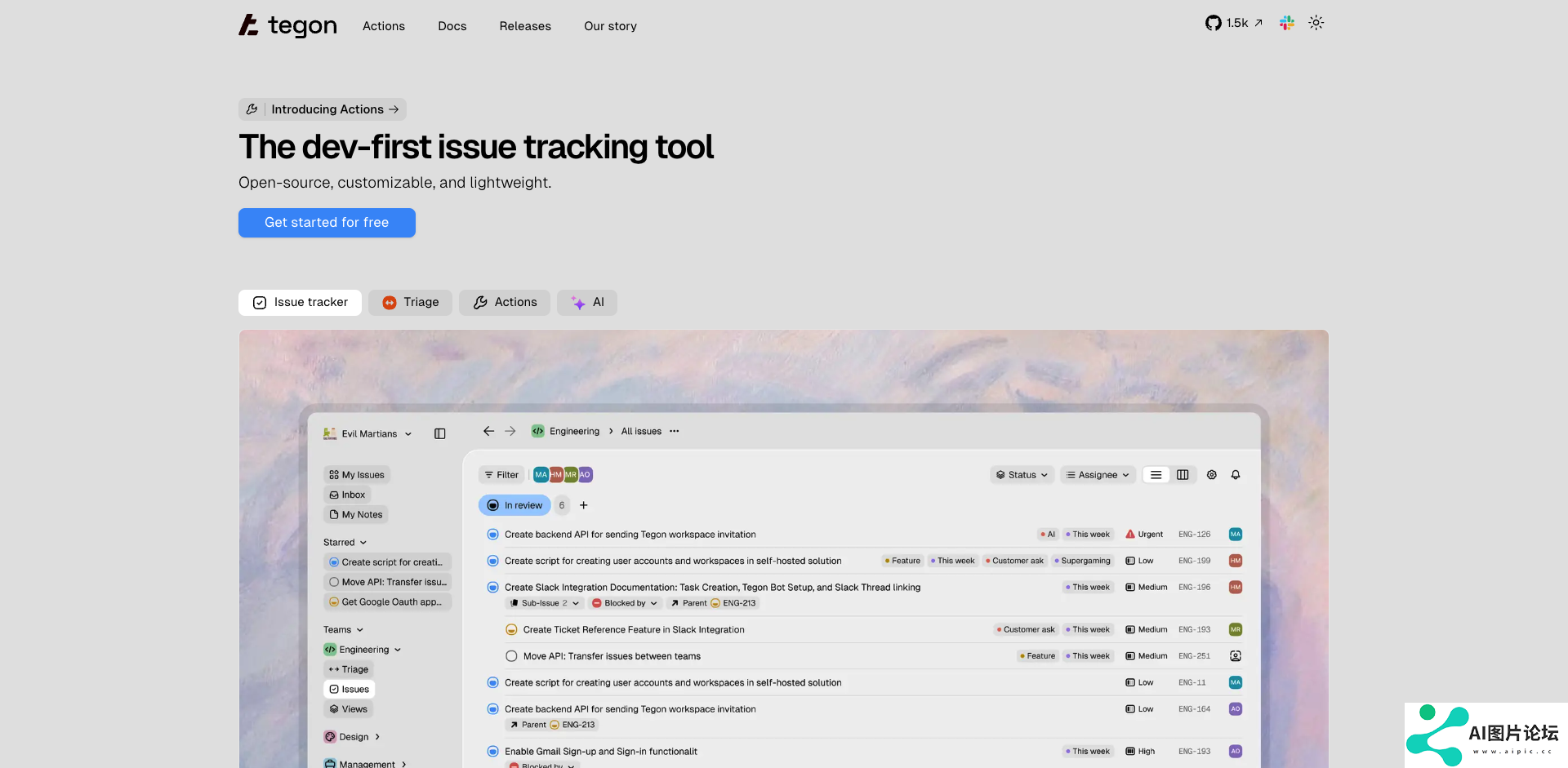Screen dimensions: 1568x768
Task: Collapse the Teams section
Action: [343, 629]
